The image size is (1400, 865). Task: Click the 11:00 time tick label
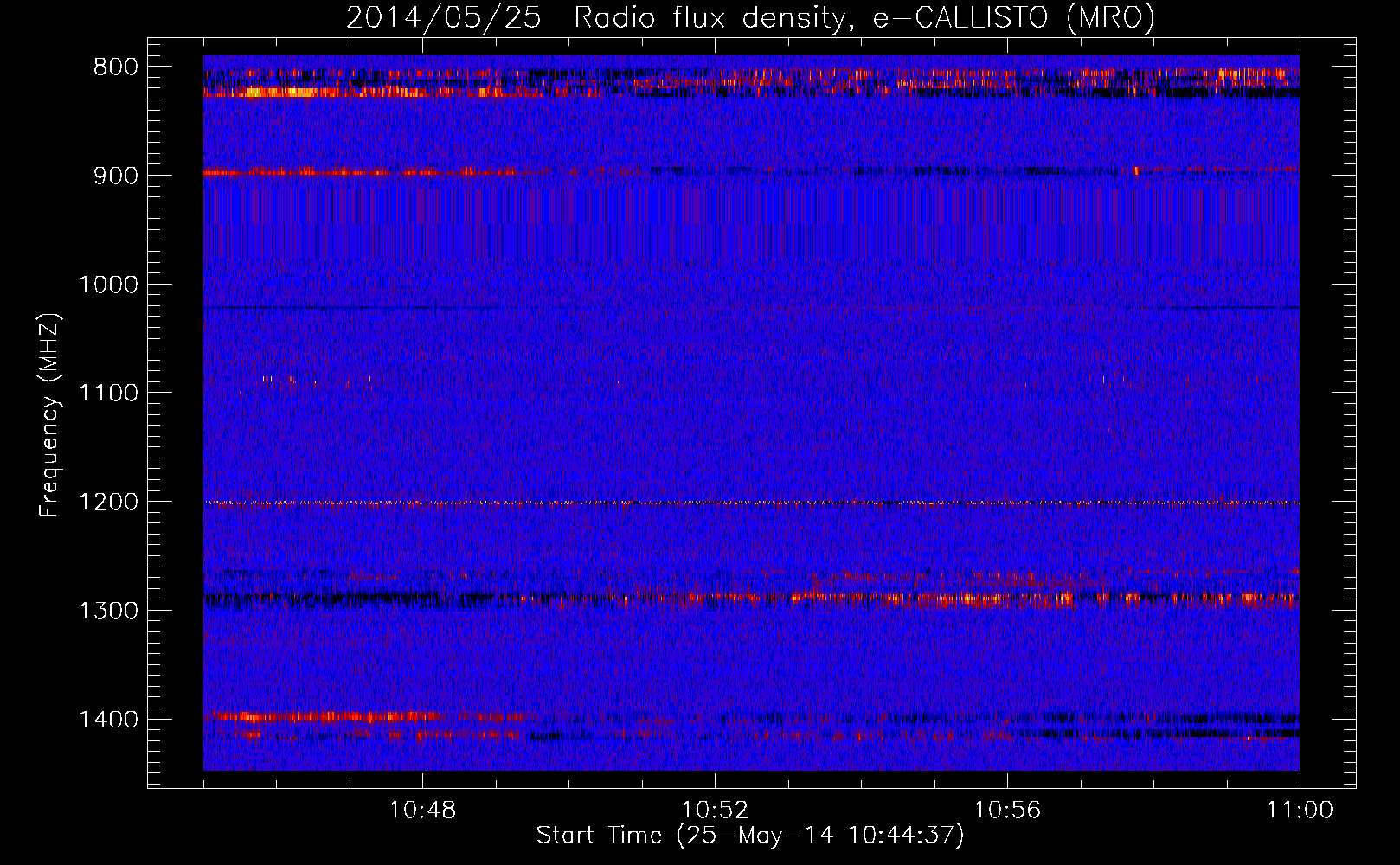(x=1300, y=811)
